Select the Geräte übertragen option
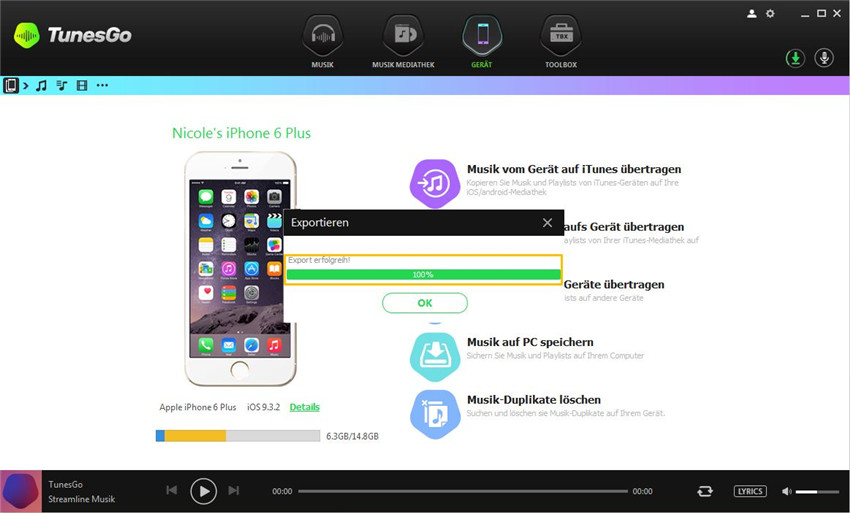The image size is (850, 513). click(x=614, y=284)
